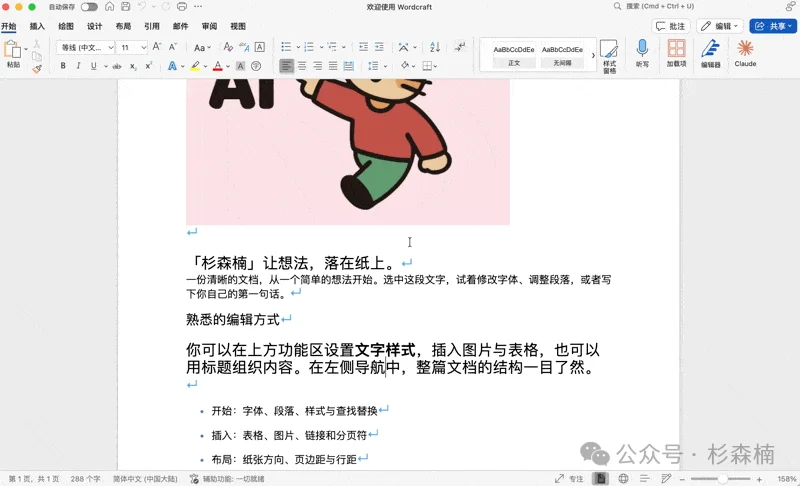Click the blue text effects A icon

(x=172, y=66)
